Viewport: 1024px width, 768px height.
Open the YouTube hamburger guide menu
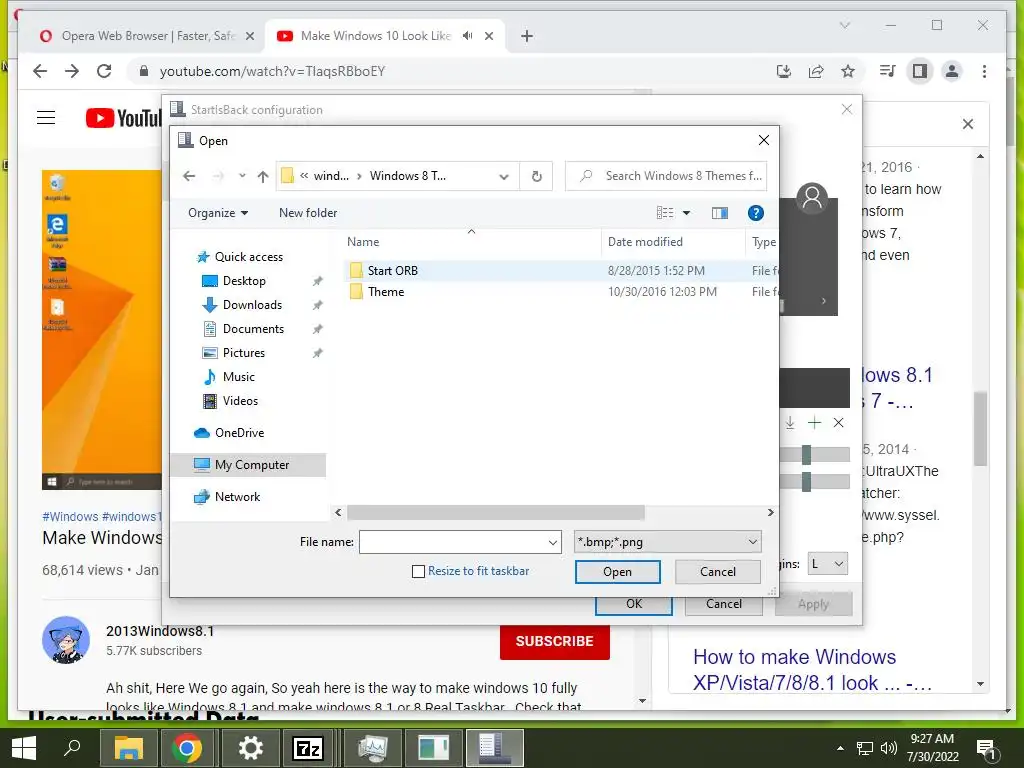click(46, 118)
